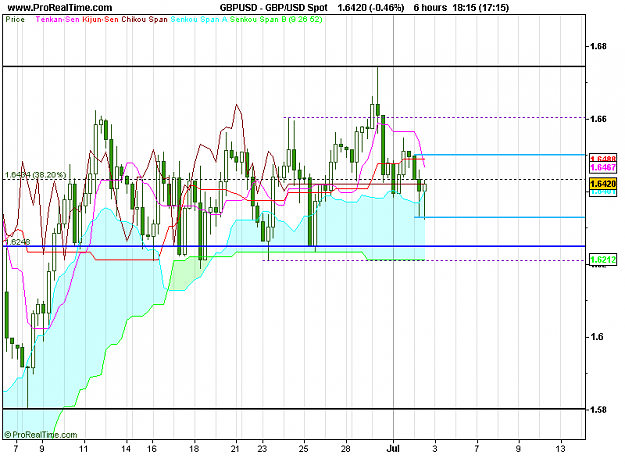Click the 28 date axis label
Screen dimensions: 625x469
(346, 449)
